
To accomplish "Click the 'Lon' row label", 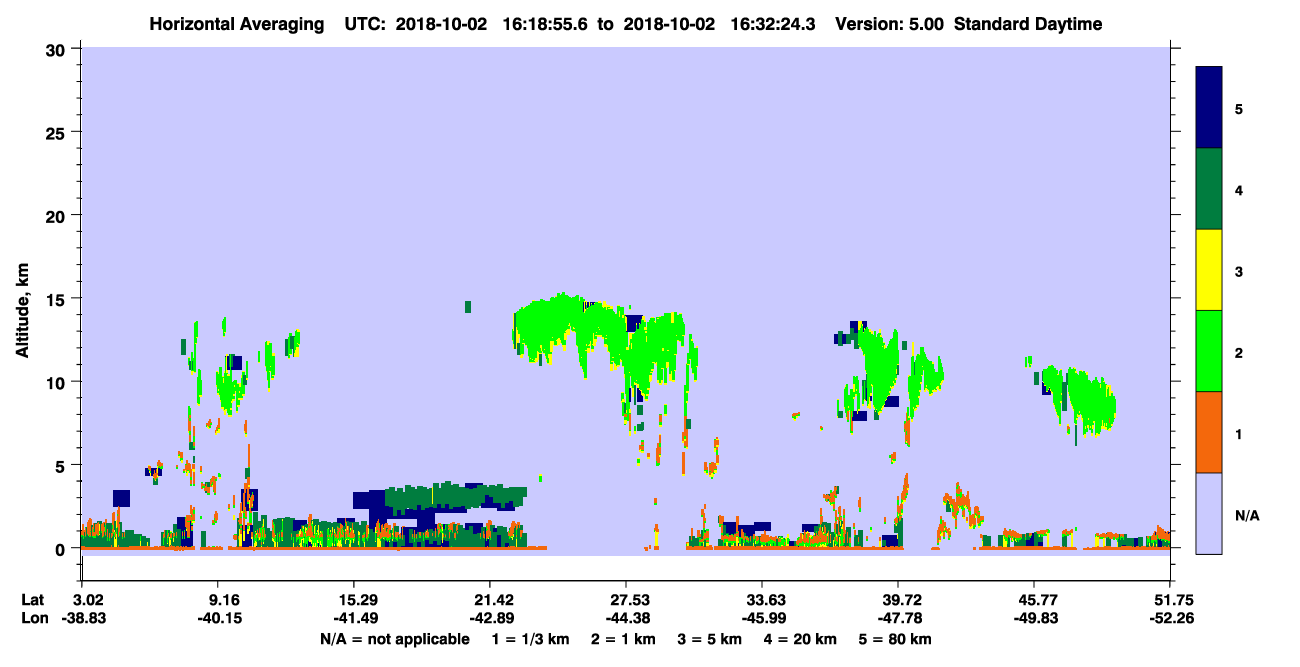I will [x=33, y=618].
